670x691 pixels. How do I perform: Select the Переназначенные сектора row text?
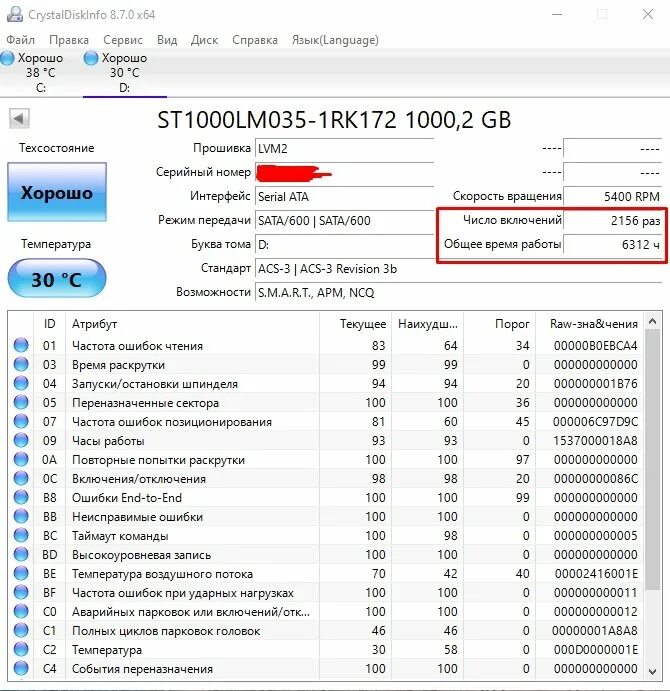145,403
